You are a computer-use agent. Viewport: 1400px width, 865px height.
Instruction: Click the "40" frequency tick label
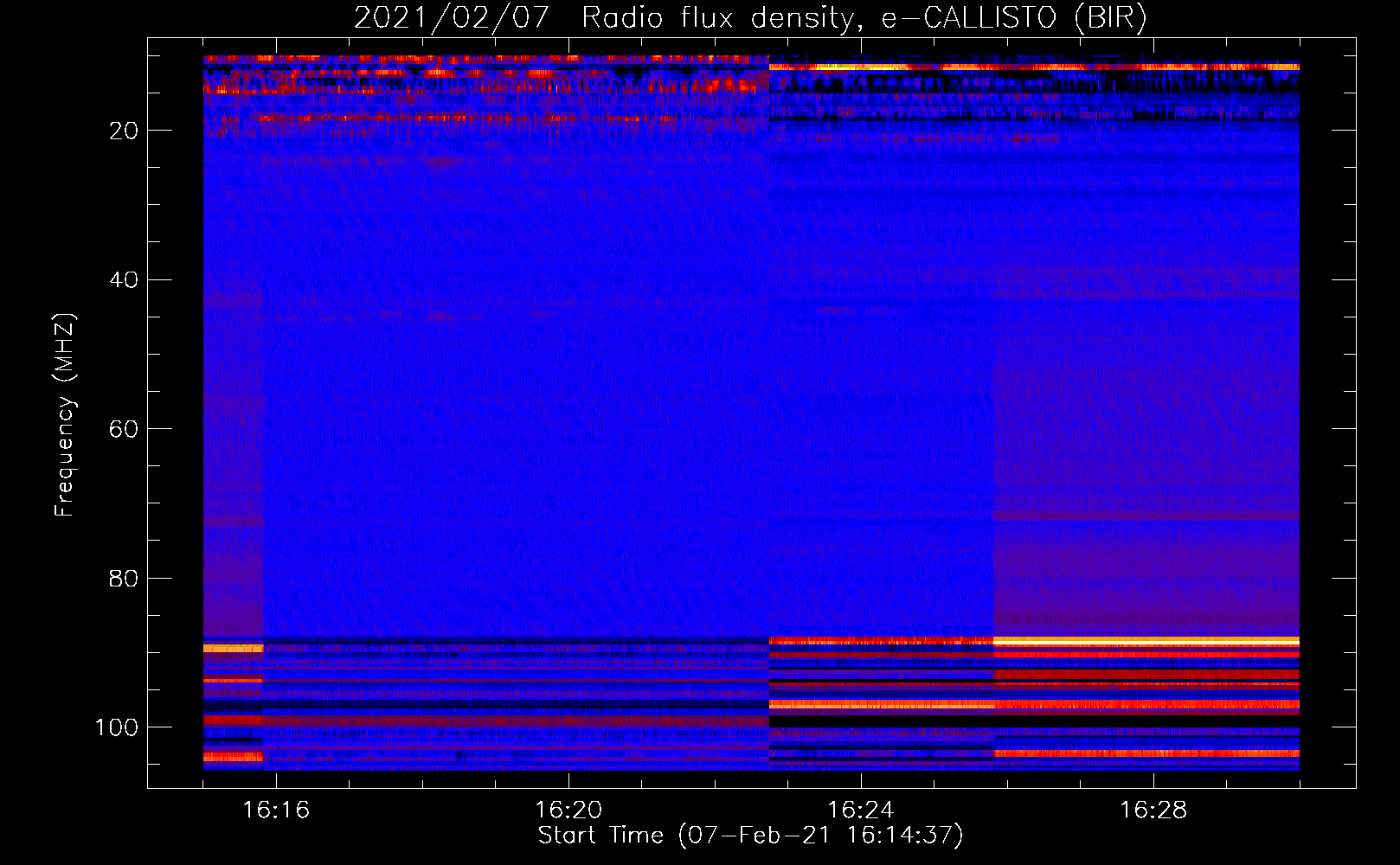click(125, 280)
